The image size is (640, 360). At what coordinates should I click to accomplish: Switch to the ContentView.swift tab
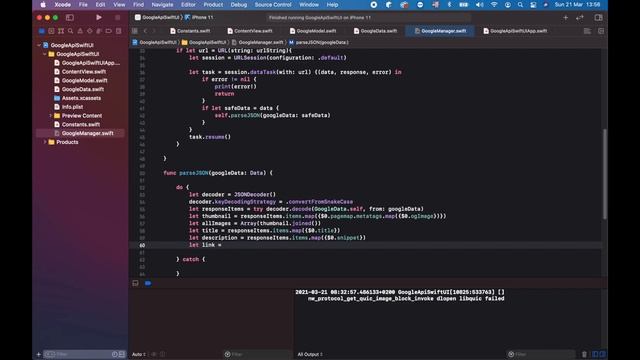[250, 31]
